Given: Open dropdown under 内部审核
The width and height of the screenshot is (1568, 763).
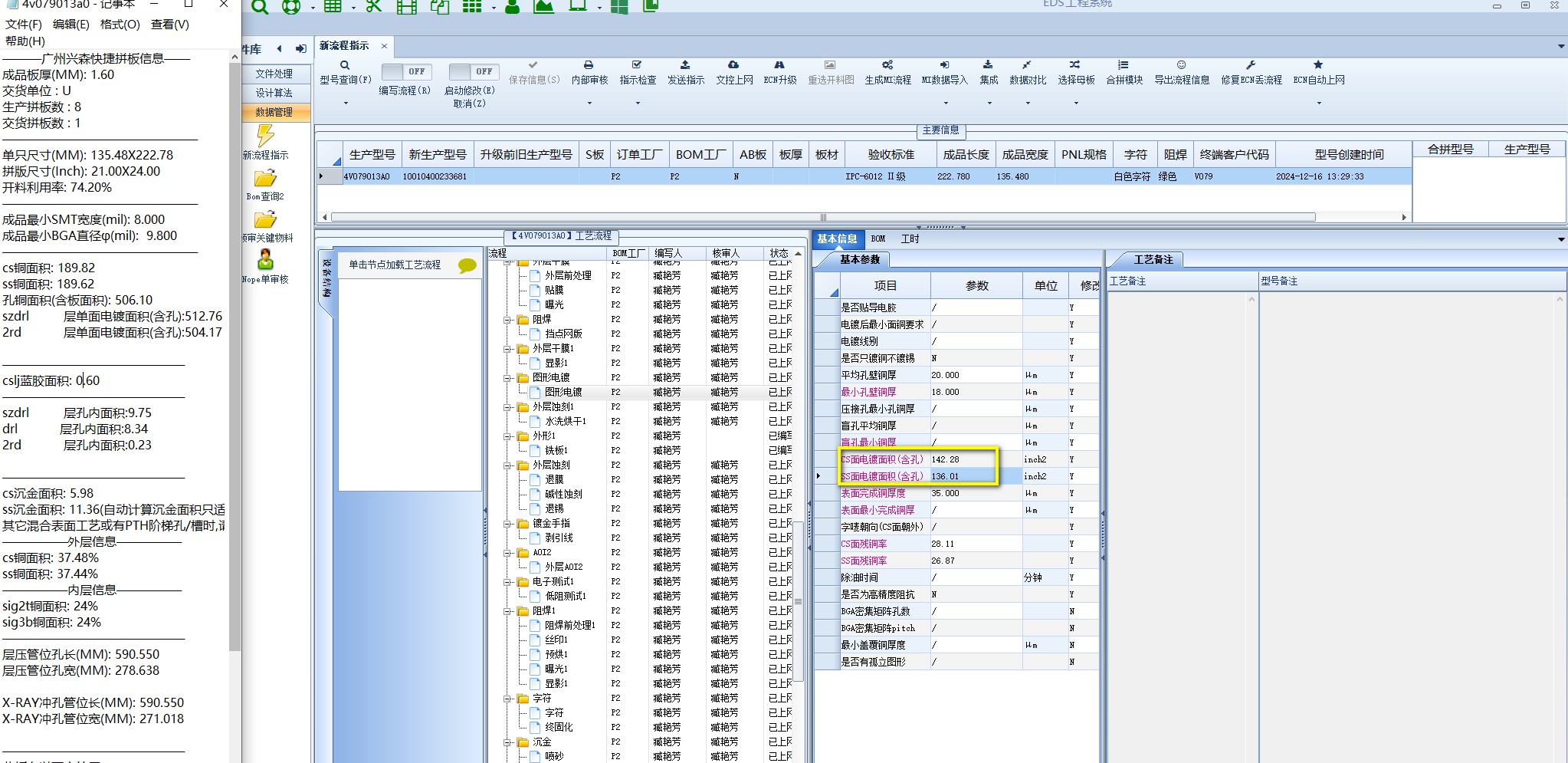Looking at the screenshot, I should click(x=589, y=103).
